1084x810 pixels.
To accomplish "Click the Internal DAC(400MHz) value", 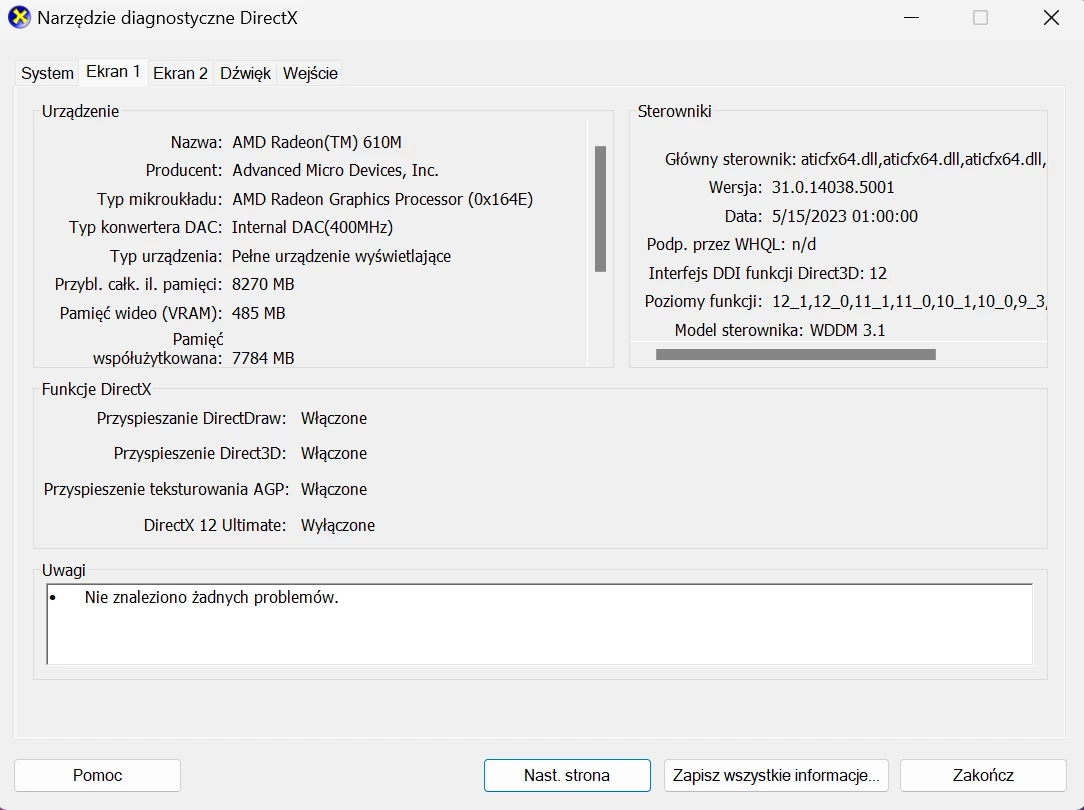I will pyautogui.click(x=312, y=227).
